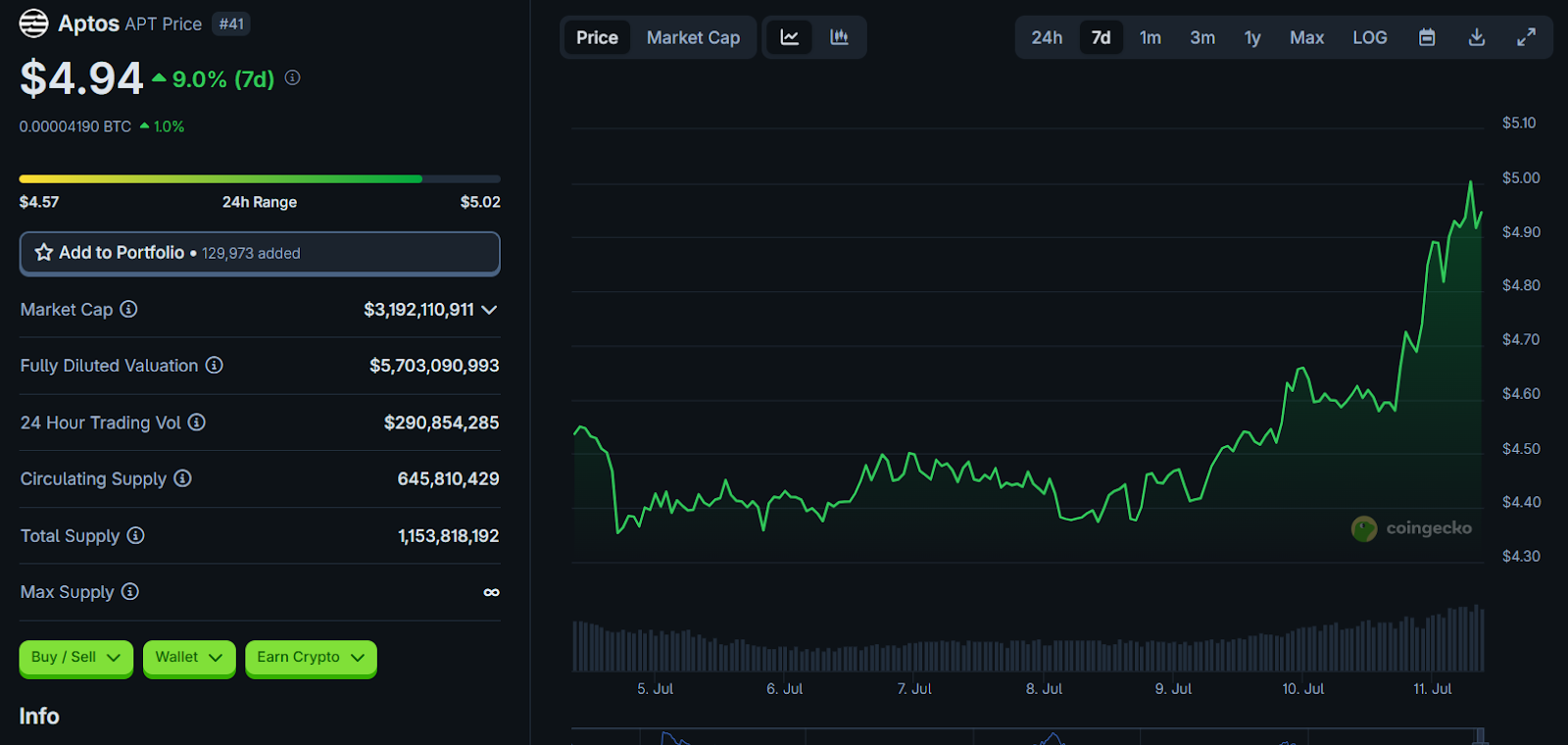Open Earn Crypto dropdown
Image resolution: width=1568 pixels, height=745 pixels.
[311, 658]
